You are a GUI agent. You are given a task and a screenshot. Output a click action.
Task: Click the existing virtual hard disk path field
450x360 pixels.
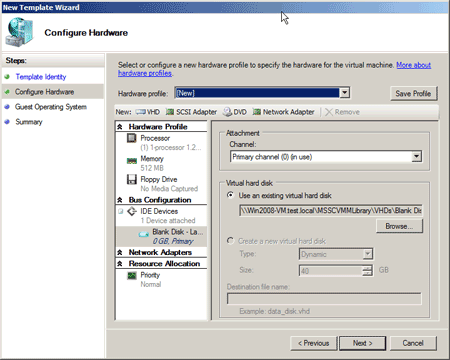coord(331,210)
